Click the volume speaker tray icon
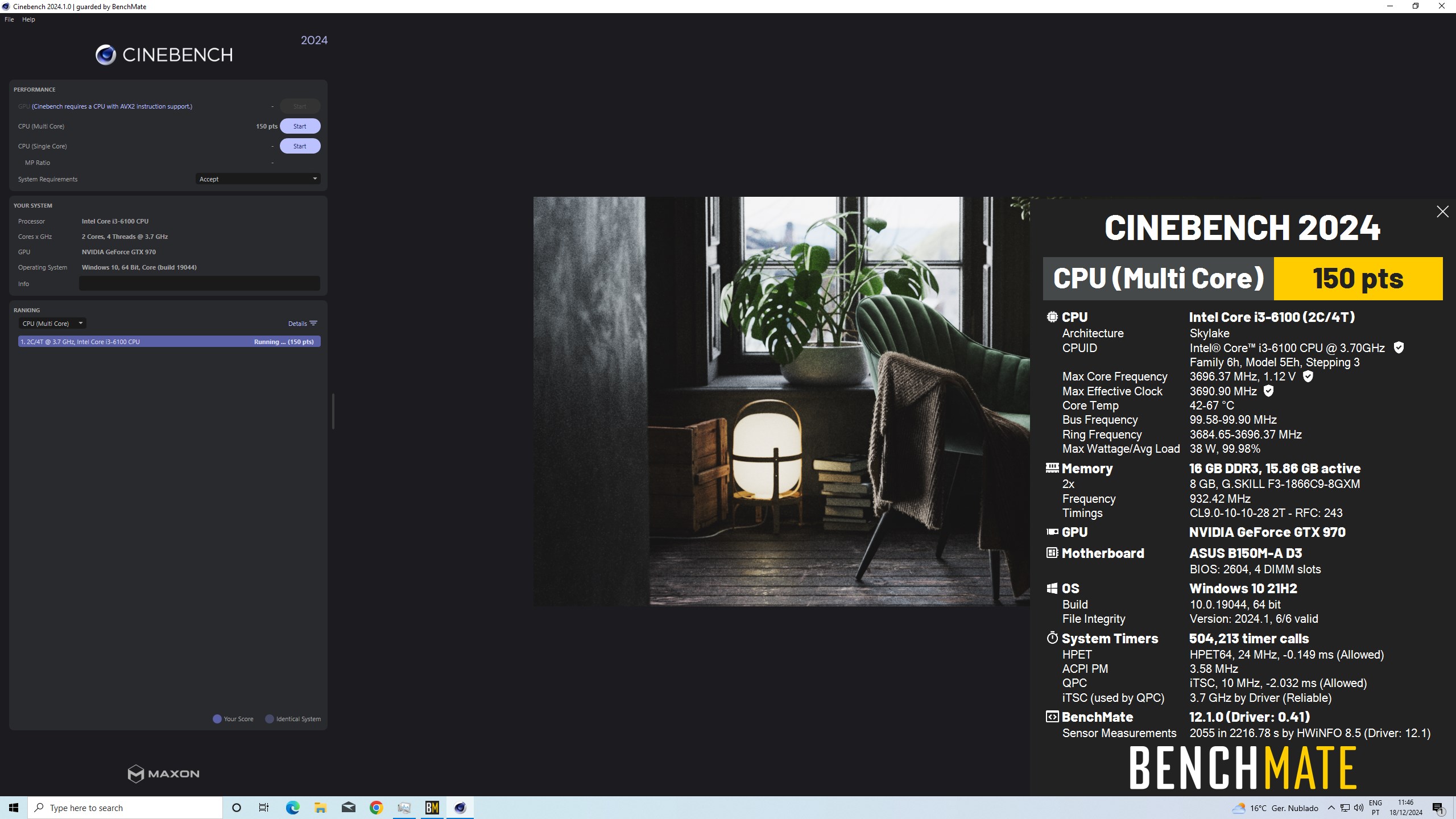The image size is (1456, 819). coord(1359,808)
